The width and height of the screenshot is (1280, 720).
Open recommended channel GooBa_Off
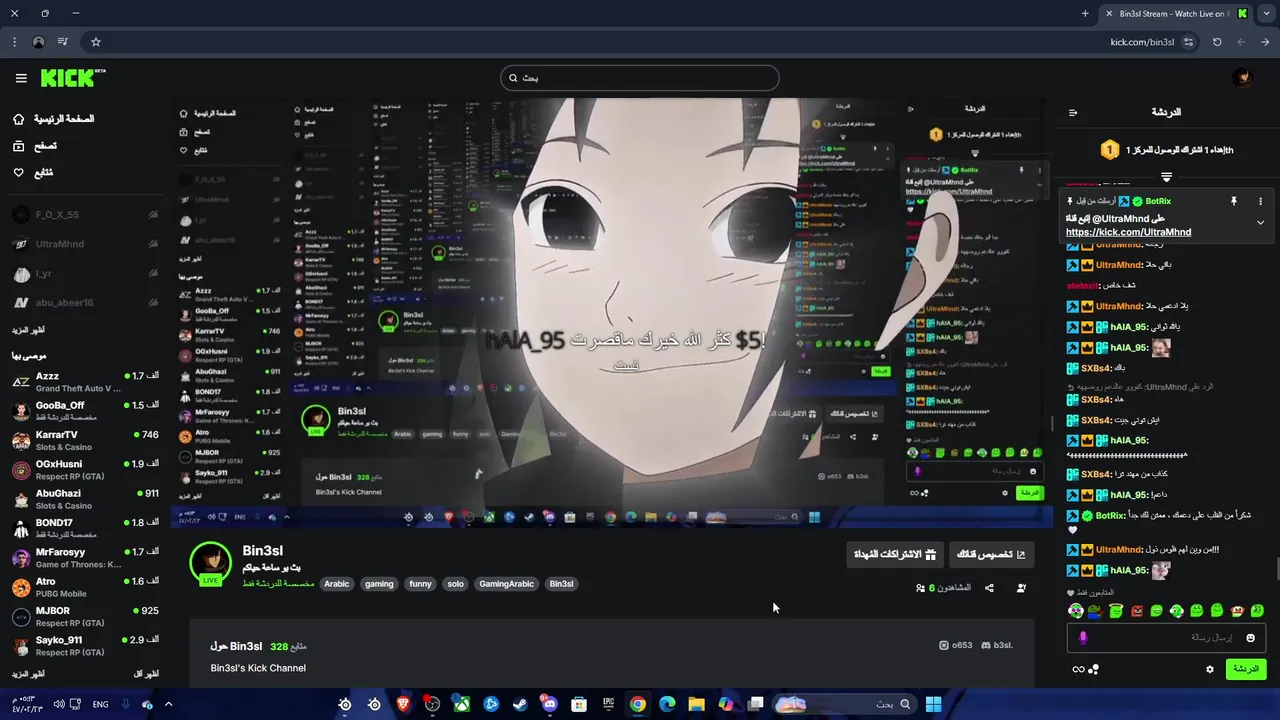[85, 411]
